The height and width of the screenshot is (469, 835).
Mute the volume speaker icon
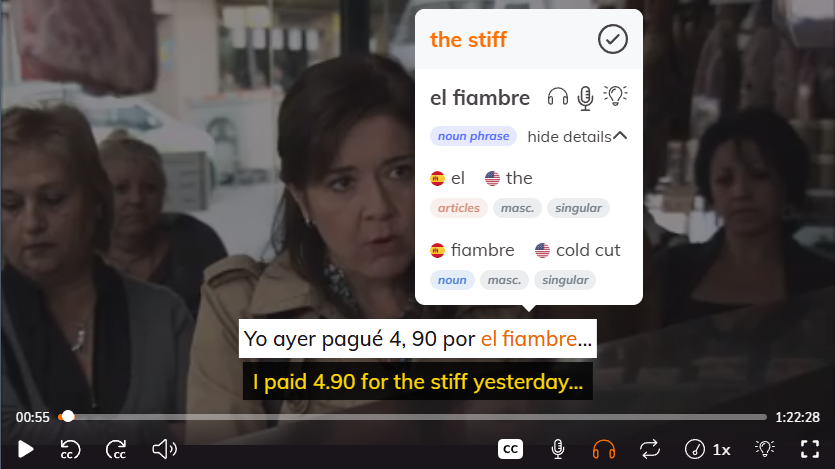click(x=164, y=449)
